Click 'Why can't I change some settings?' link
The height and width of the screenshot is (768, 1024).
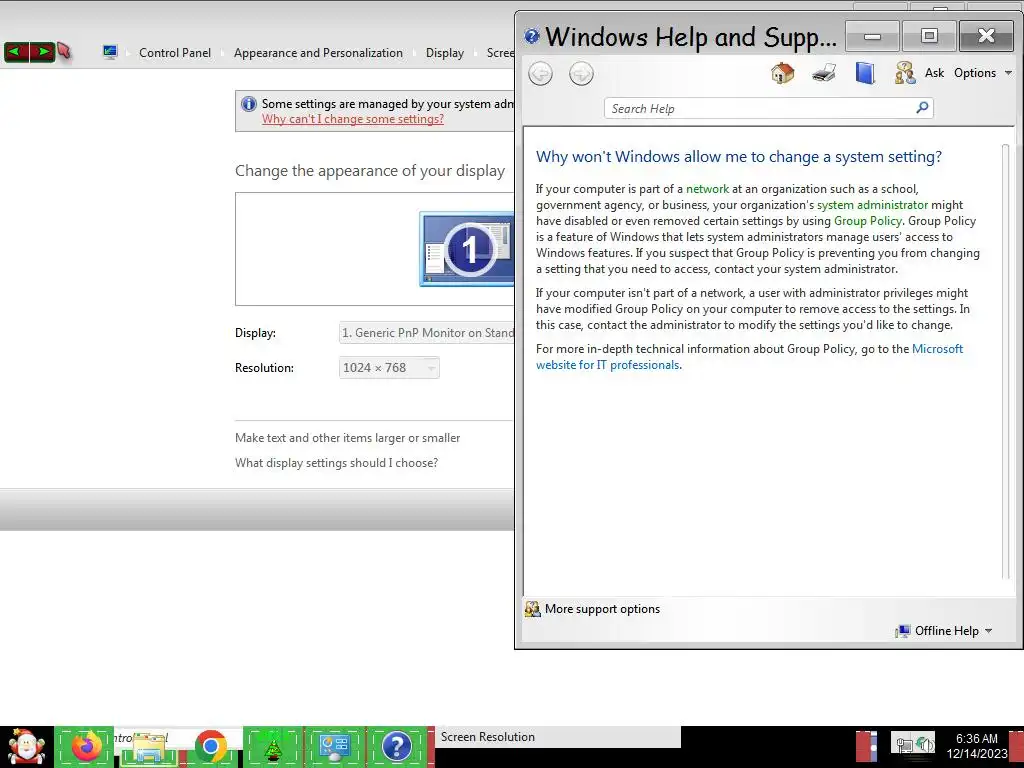pos(353,119)
